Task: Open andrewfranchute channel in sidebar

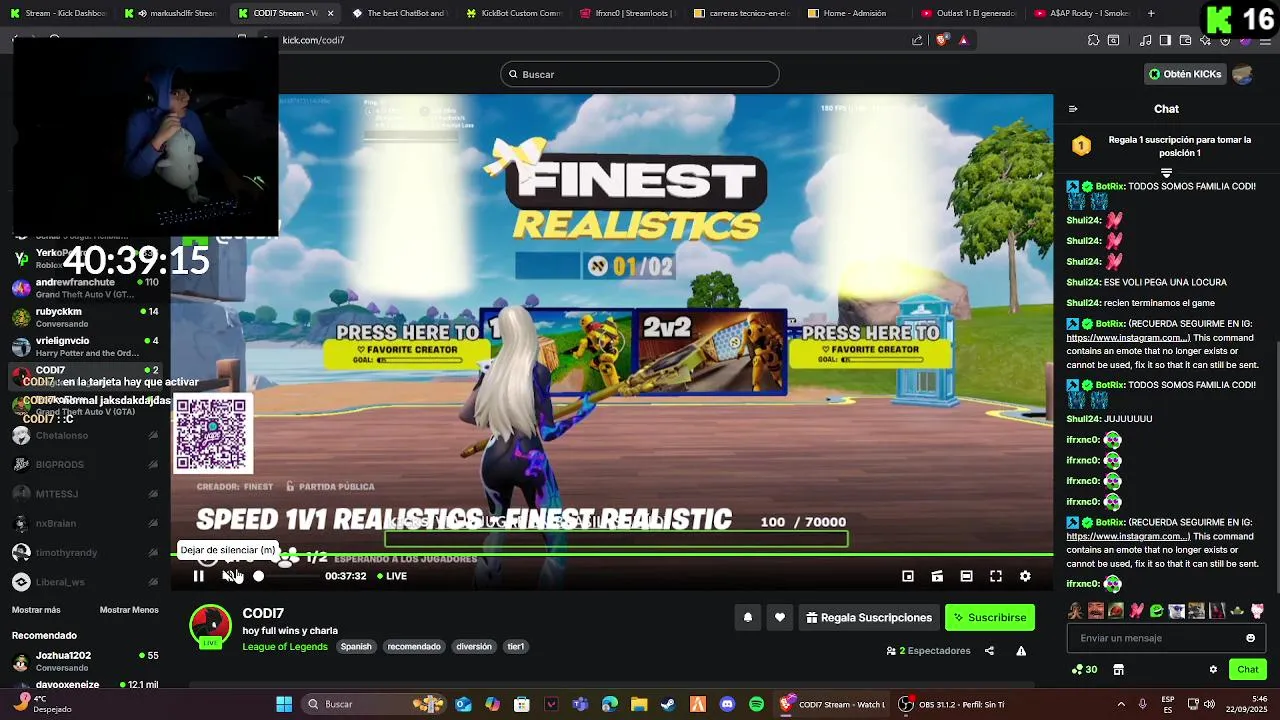Action: click(x=85, y=288)
